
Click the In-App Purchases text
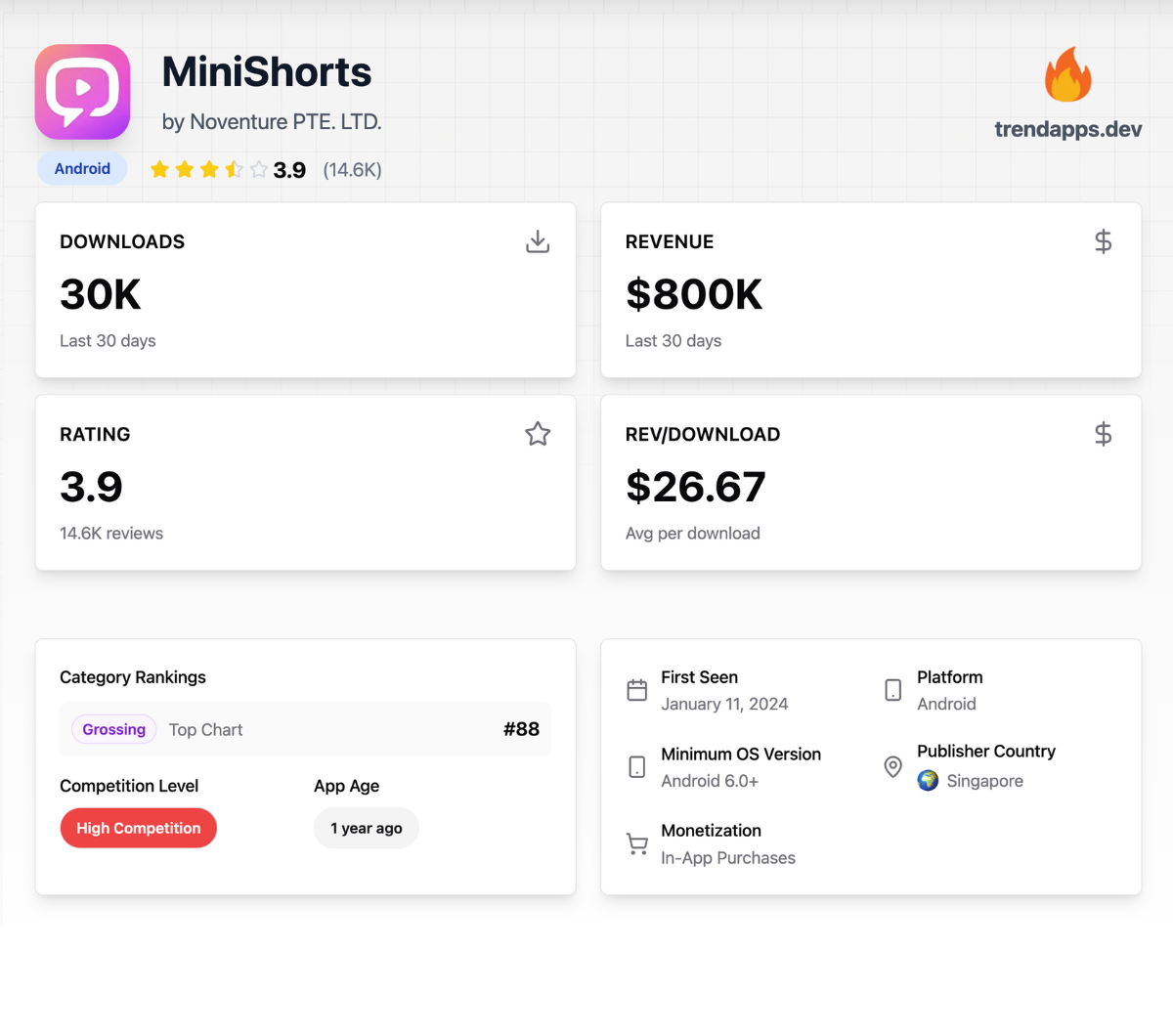point(728,858)
